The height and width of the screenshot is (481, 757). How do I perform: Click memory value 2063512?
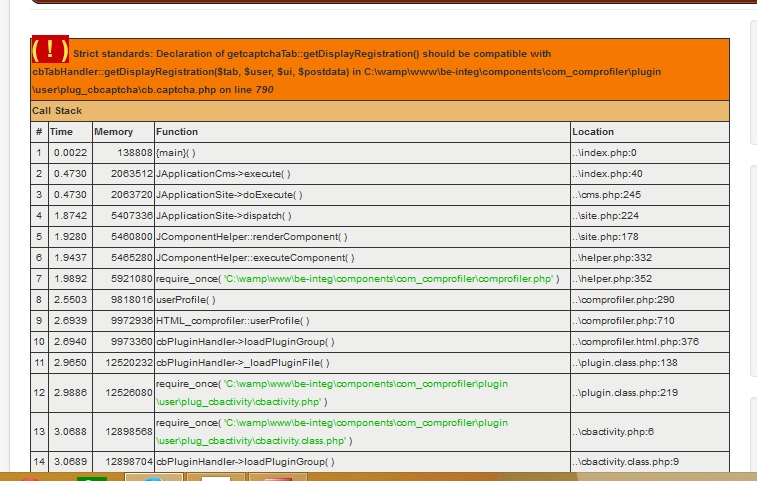[132, 174]
